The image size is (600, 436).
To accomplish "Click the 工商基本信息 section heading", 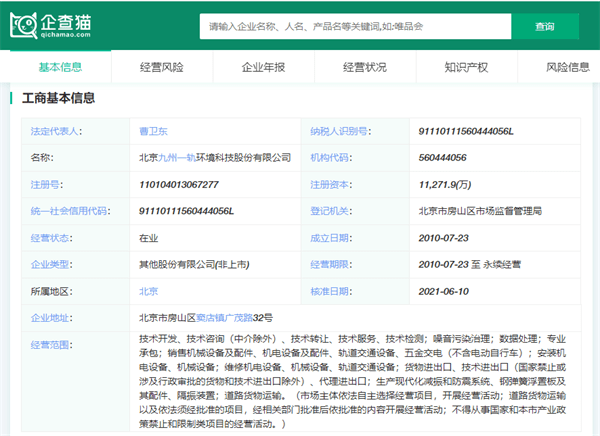I will click(x=59, y=98).
